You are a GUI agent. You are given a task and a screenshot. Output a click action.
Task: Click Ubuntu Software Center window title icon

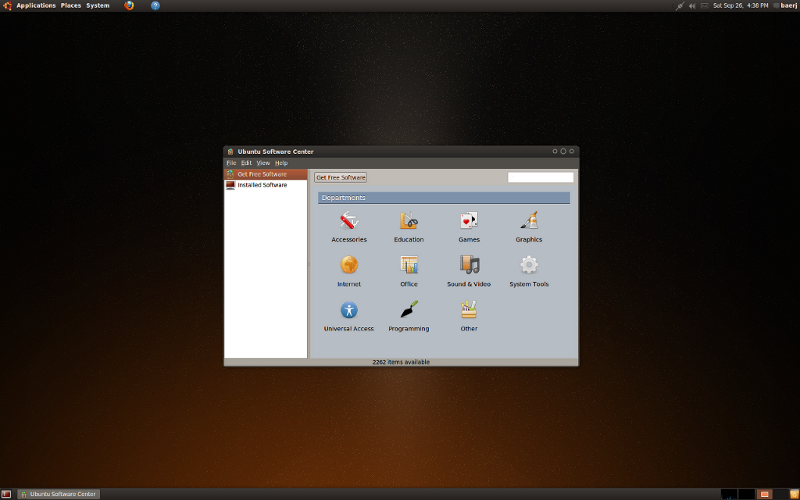(231, 152)
